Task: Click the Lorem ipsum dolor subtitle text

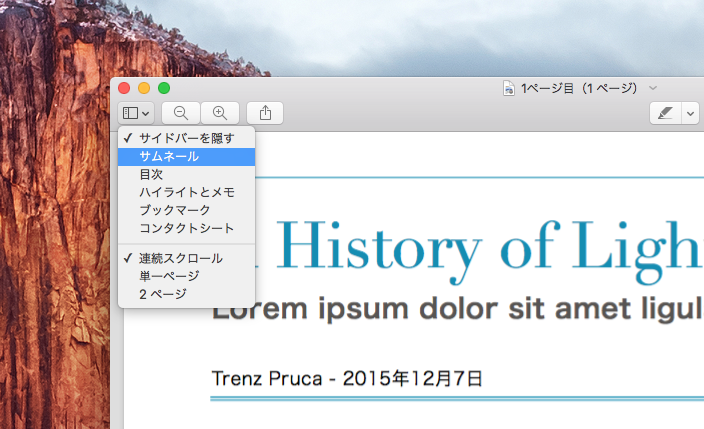Action: click(x=457, y=309)
